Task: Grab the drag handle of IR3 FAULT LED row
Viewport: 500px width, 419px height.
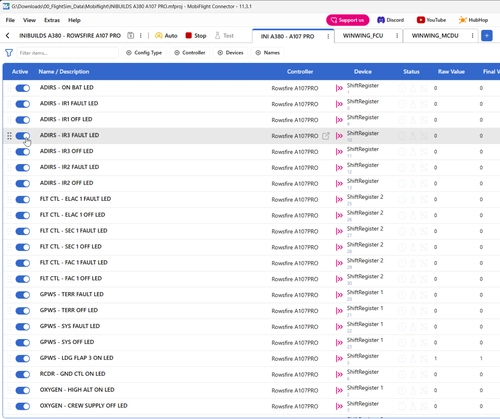Action: tap(9, 136)
